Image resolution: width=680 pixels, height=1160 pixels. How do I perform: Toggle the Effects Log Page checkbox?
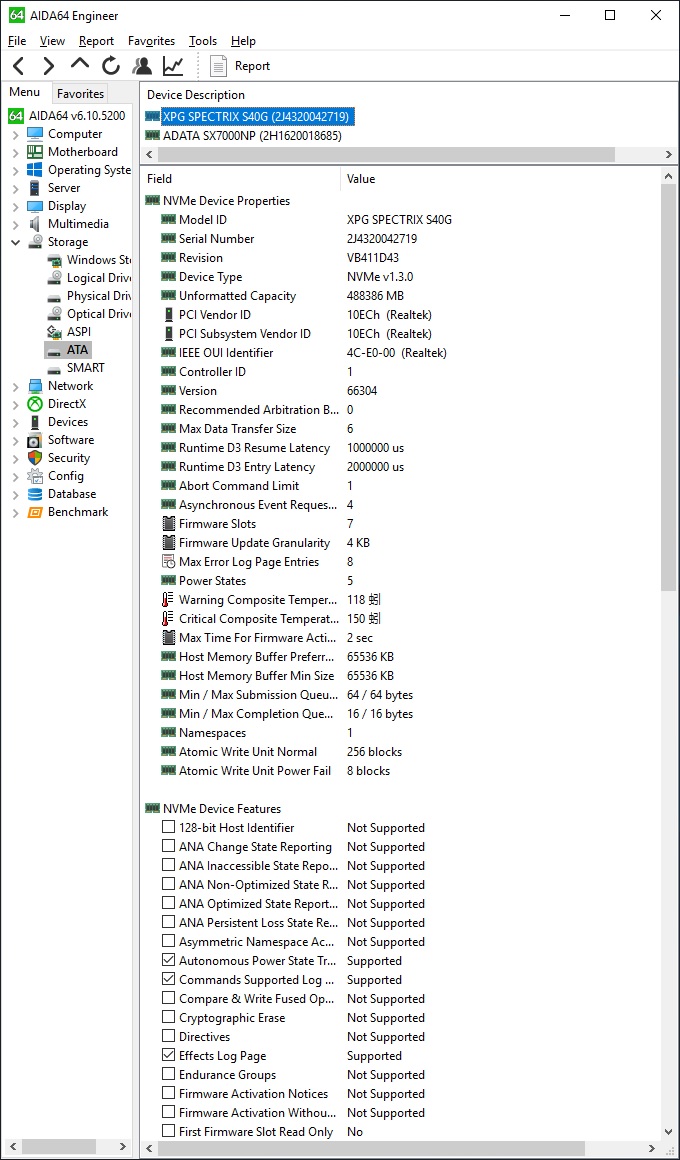coord(168,1056)
